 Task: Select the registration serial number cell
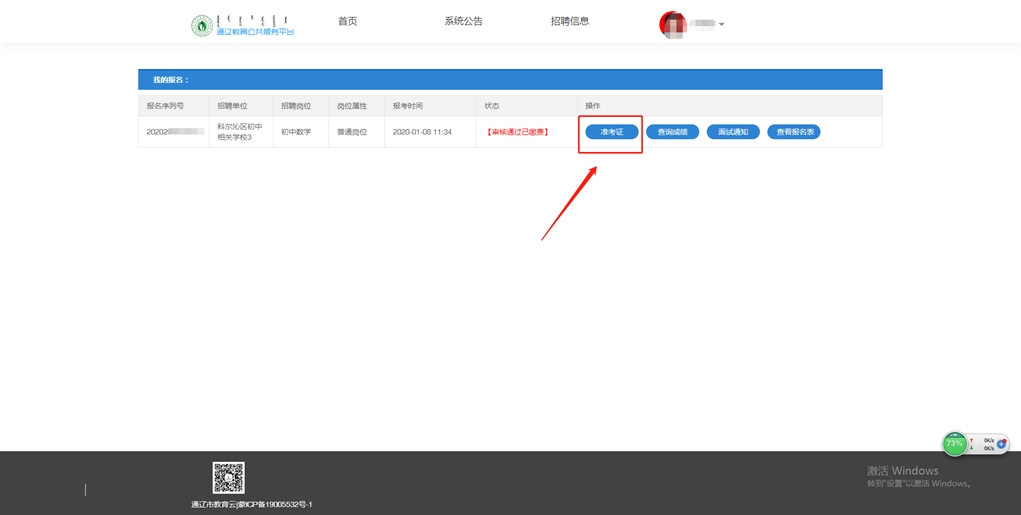coord(172,132)
